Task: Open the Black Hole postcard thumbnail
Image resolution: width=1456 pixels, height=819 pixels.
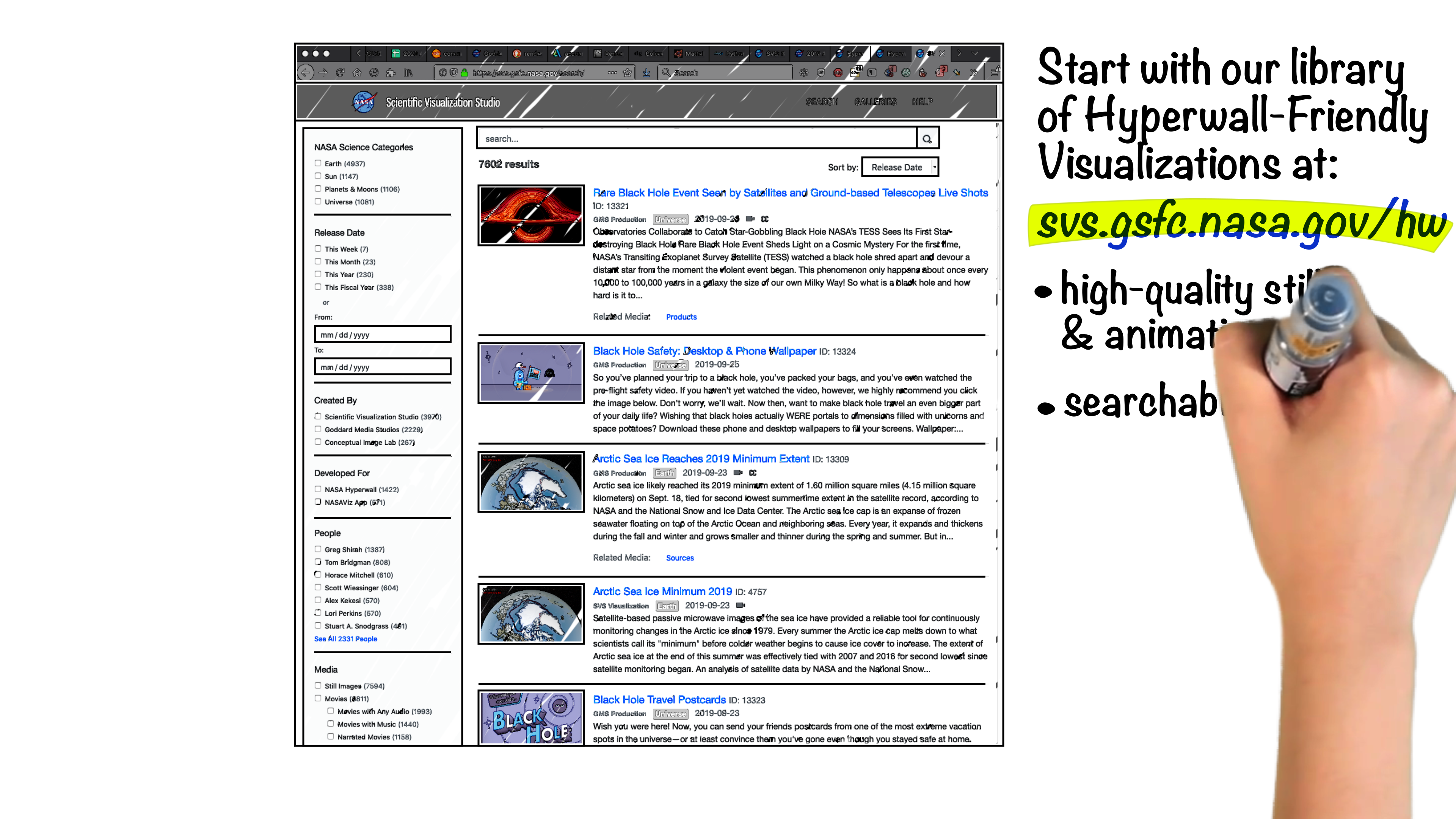Action: click(x=531, y=718)
